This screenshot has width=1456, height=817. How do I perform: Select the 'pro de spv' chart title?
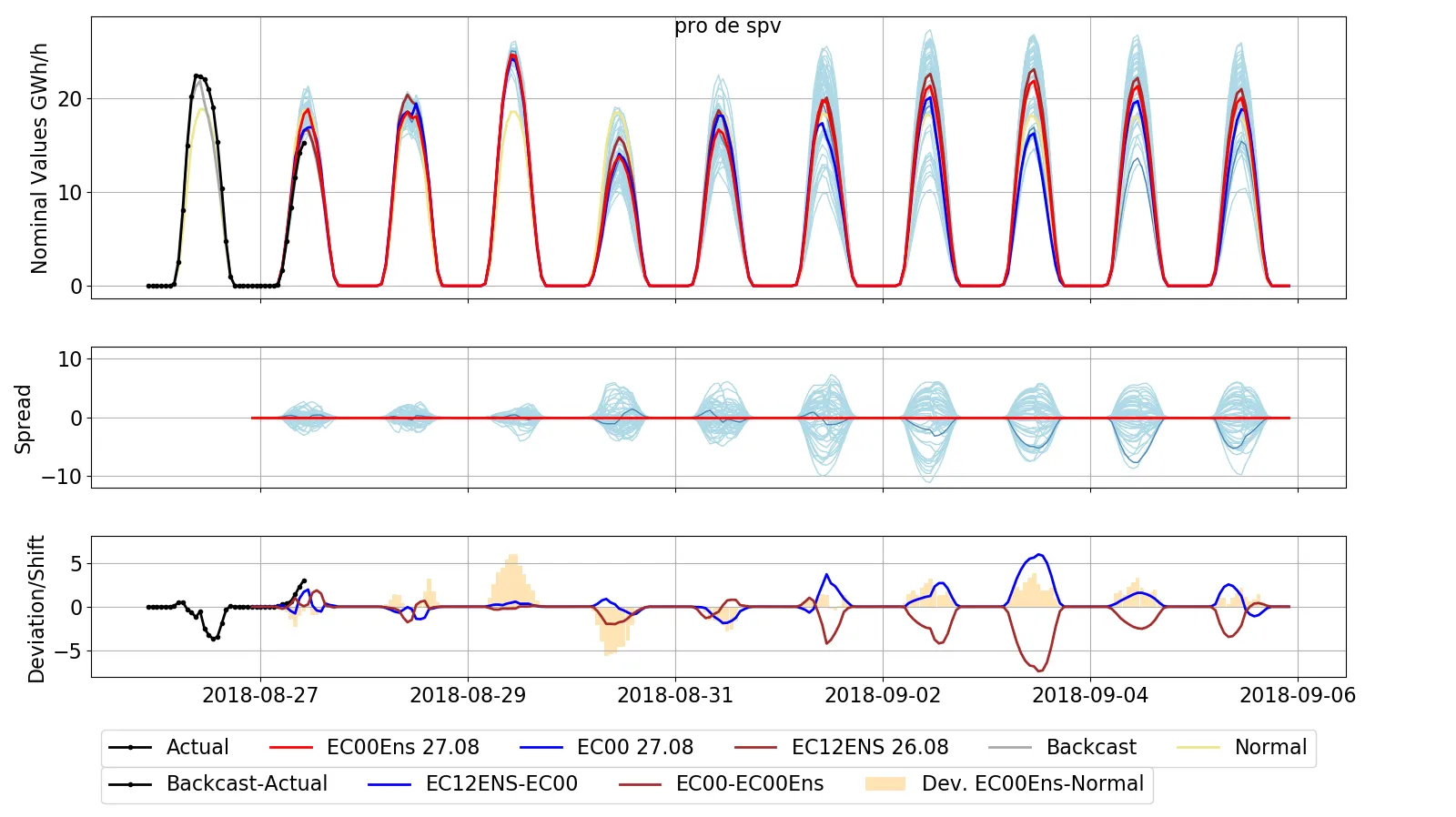tap(727, 26)
